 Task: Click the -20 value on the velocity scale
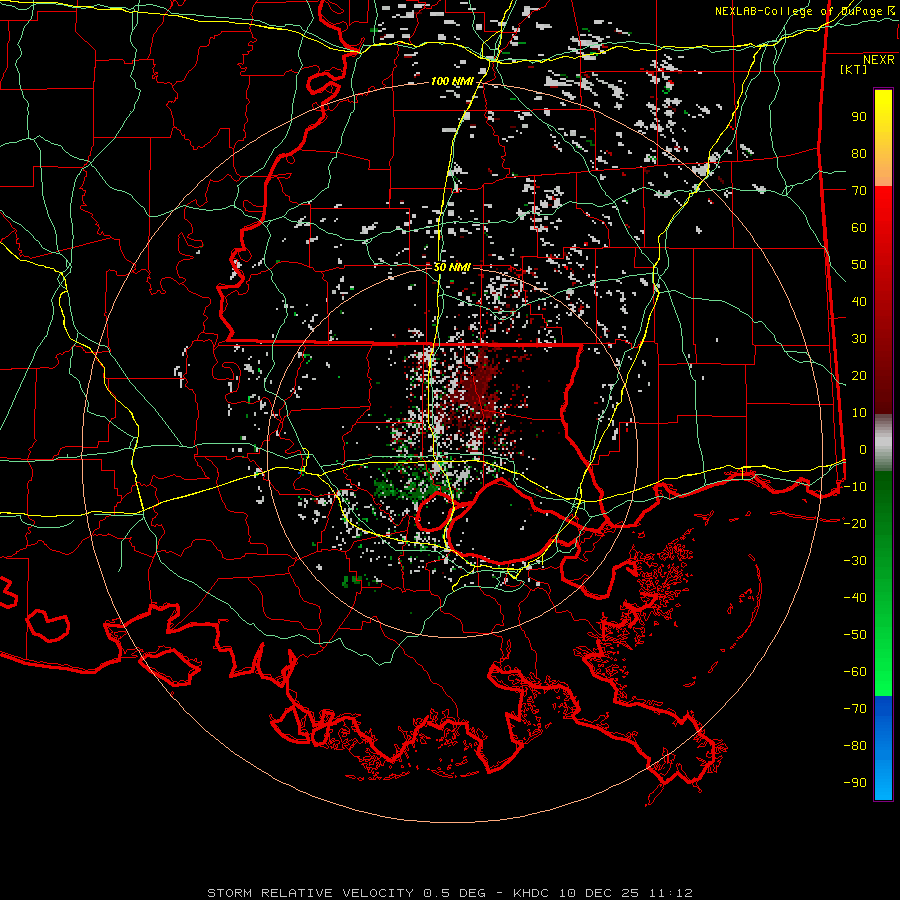855,523
